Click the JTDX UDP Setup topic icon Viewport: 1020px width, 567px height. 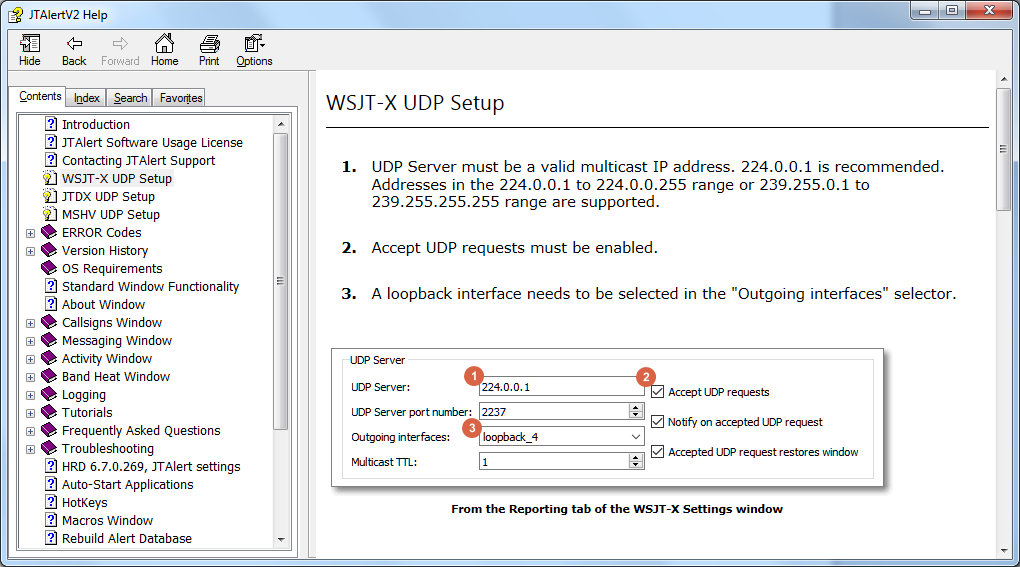(50, 196)
